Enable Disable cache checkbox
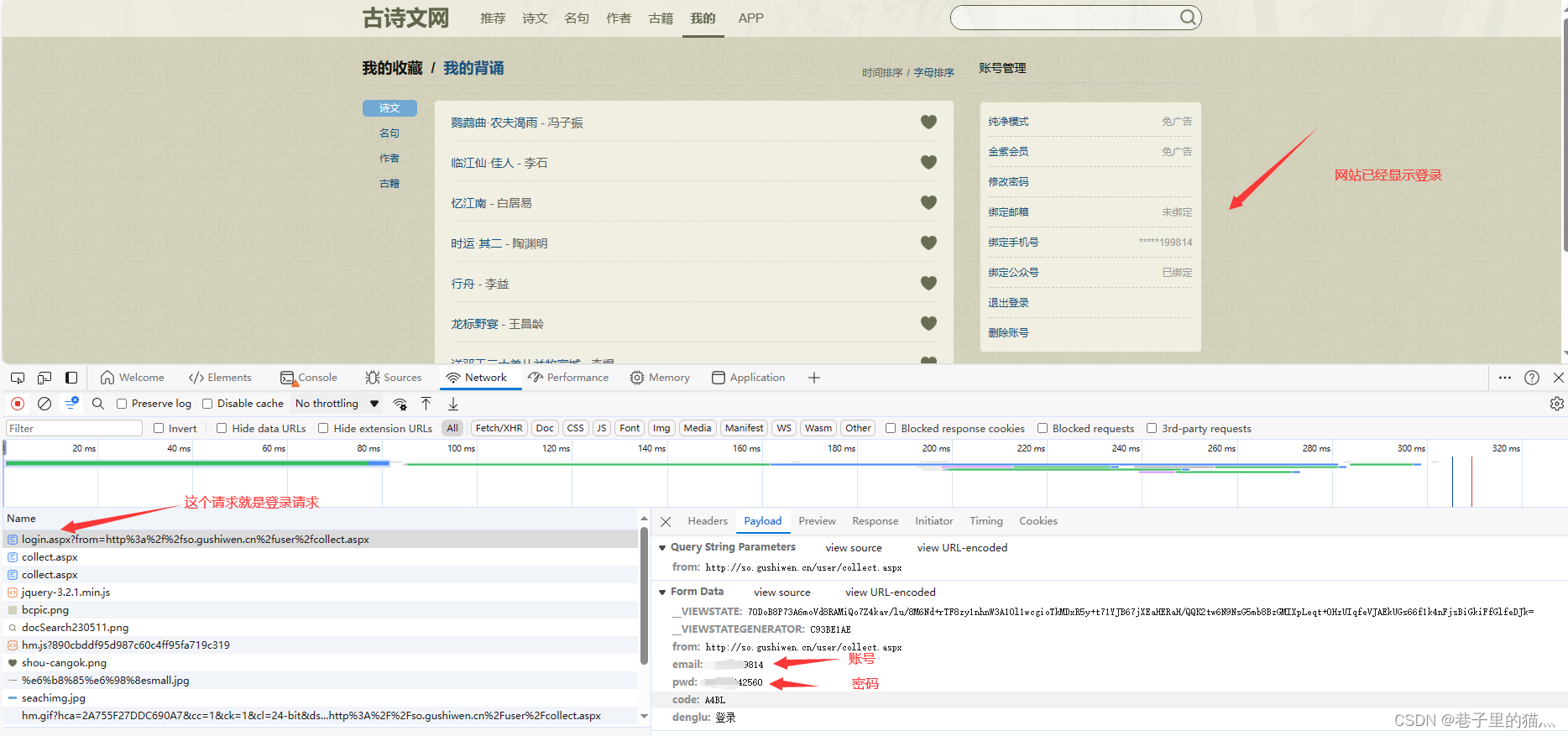 207,404
